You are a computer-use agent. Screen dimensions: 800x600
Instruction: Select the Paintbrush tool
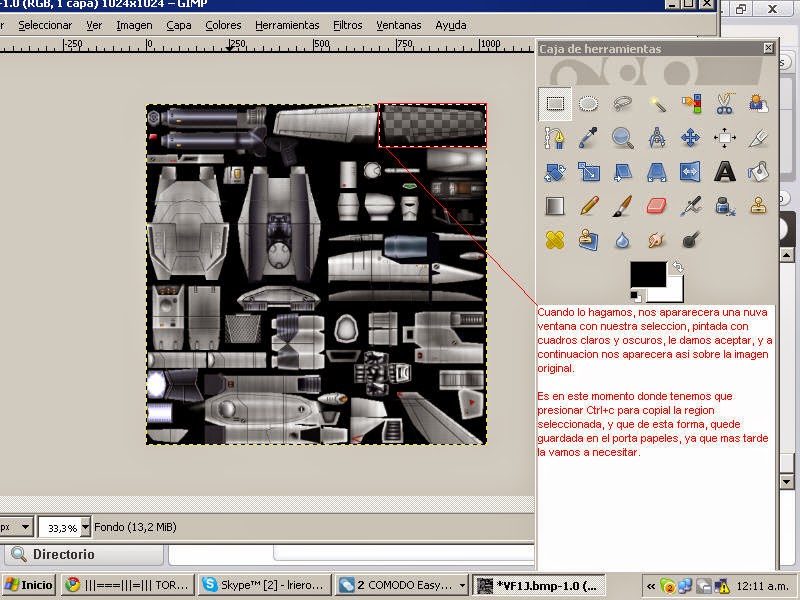(622, 206)
